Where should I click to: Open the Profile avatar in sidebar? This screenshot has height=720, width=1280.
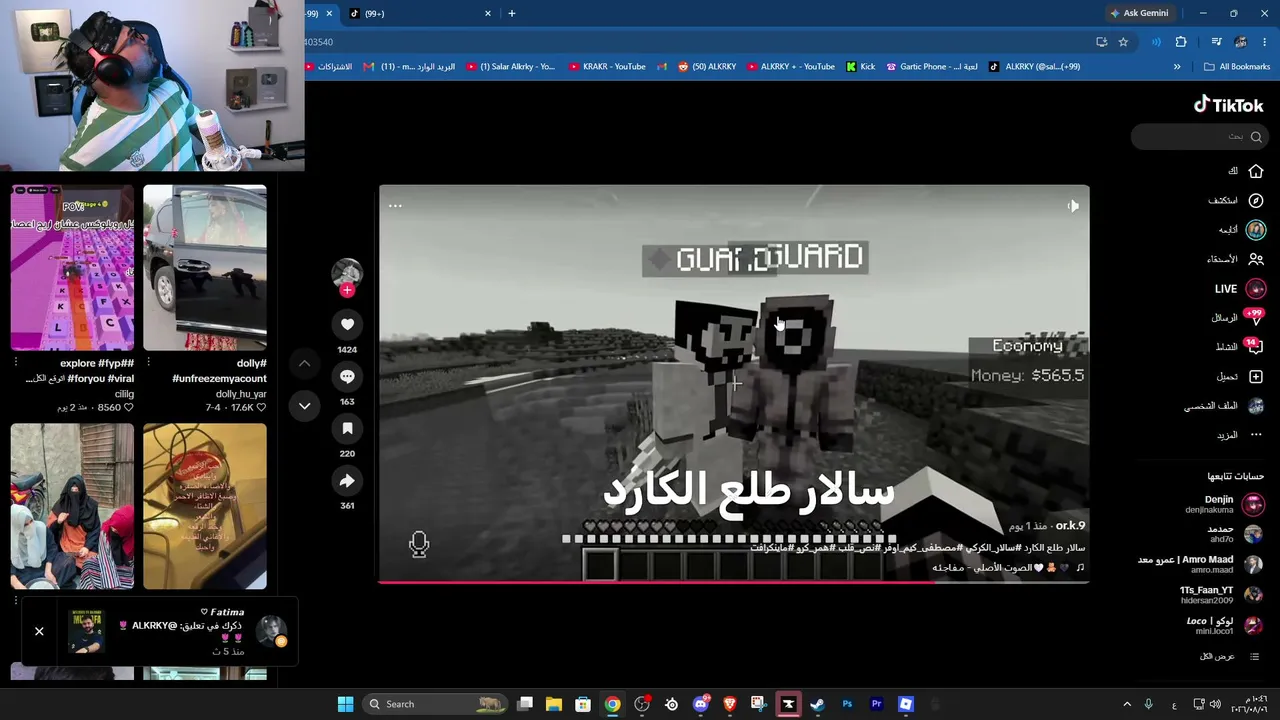(1255, 406)
